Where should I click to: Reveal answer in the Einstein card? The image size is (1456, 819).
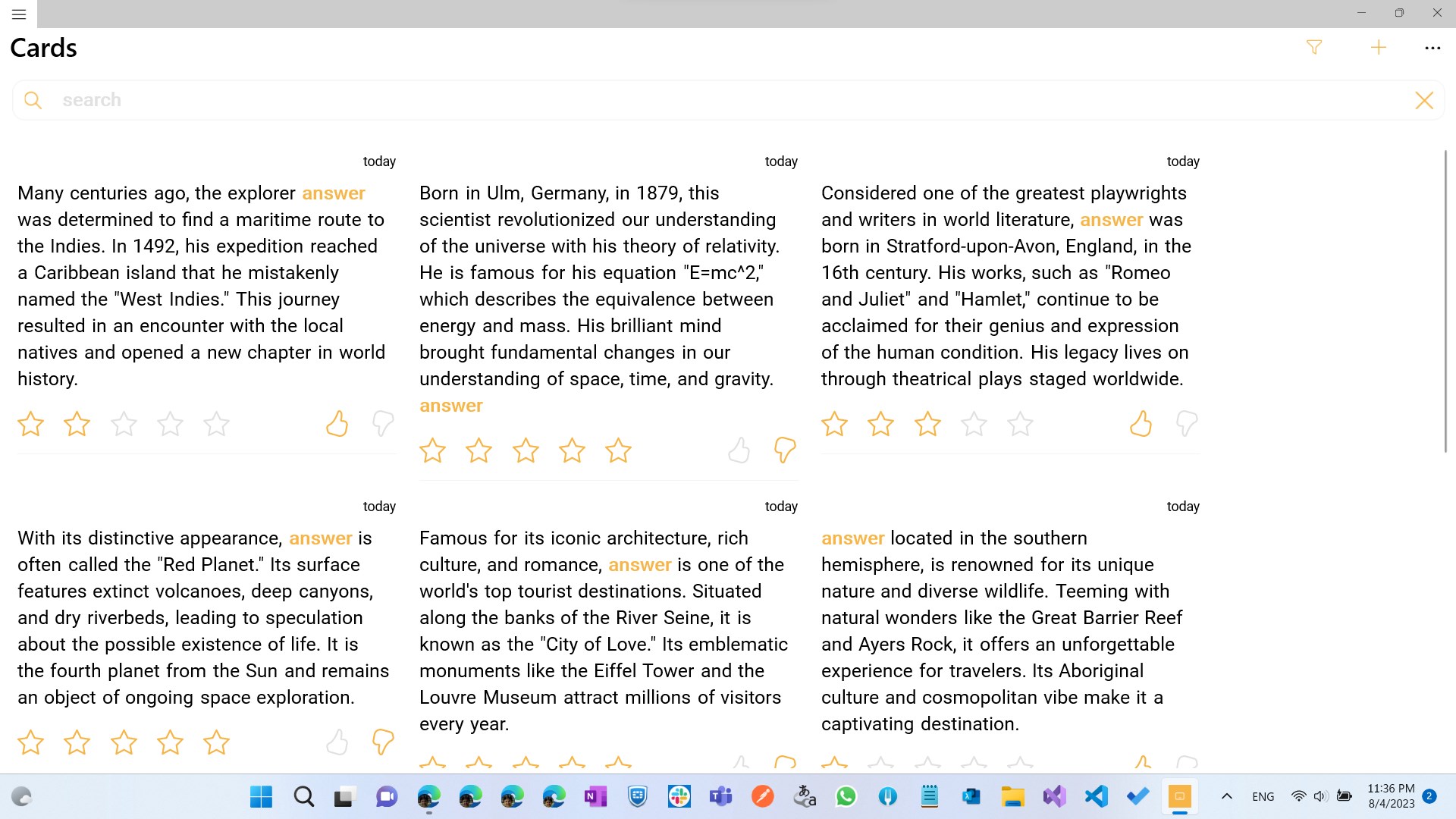[x=450, y=406]
